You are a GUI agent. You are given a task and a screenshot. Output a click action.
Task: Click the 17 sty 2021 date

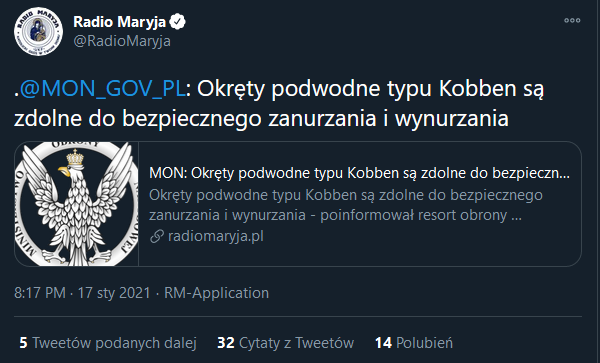click(x=114, y=293)
